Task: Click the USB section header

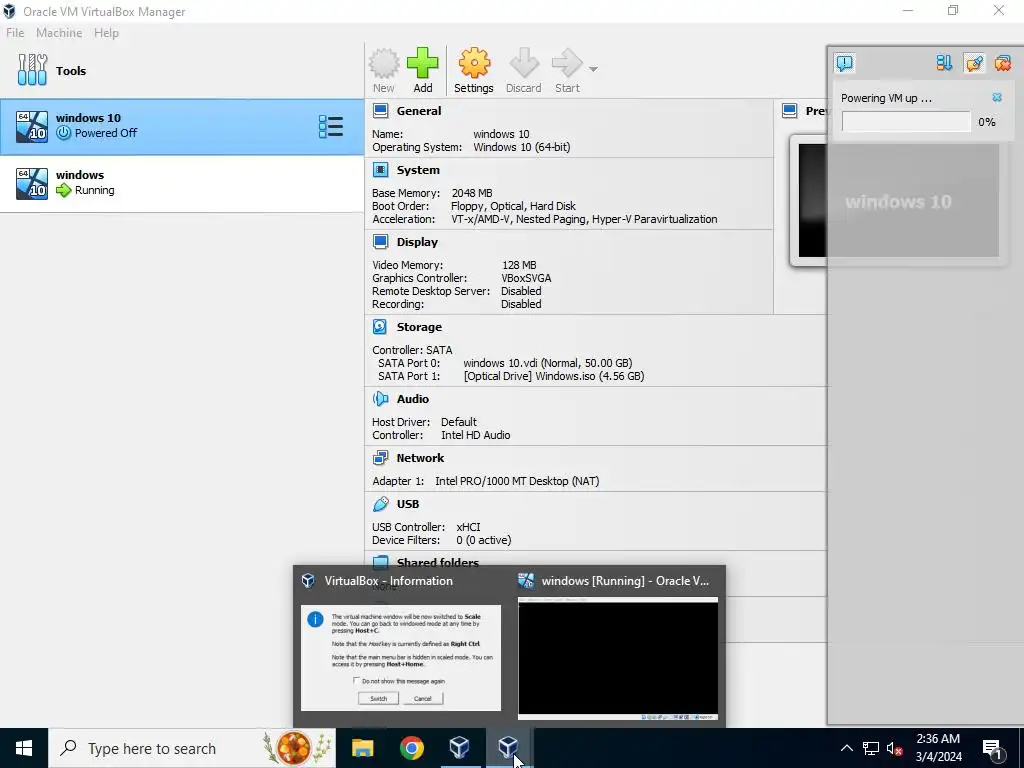Action: tap(408, 504)
